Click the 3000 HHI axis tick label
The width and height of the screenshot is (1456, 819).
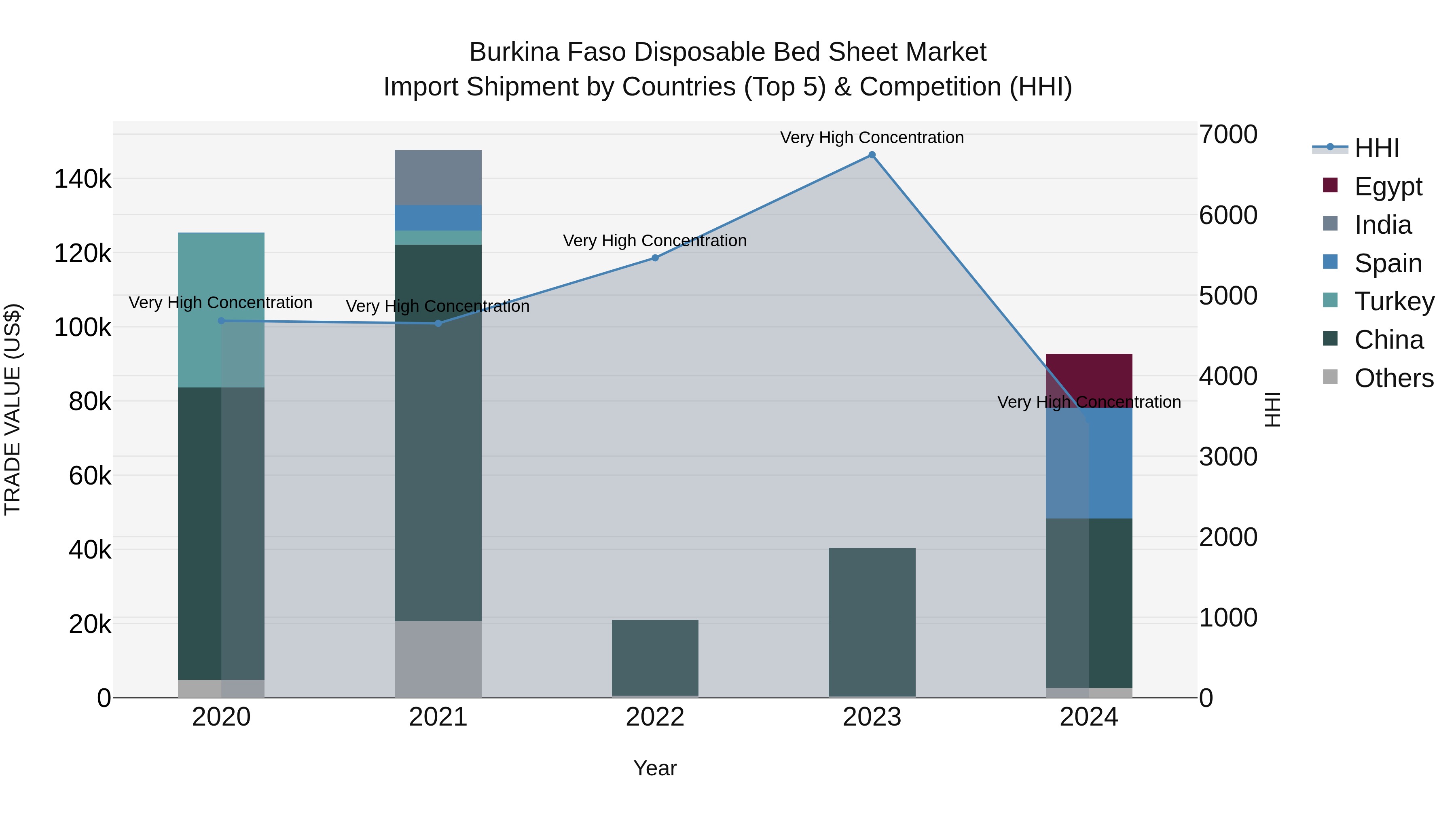pyautogui.click(x=1229, y=457)
